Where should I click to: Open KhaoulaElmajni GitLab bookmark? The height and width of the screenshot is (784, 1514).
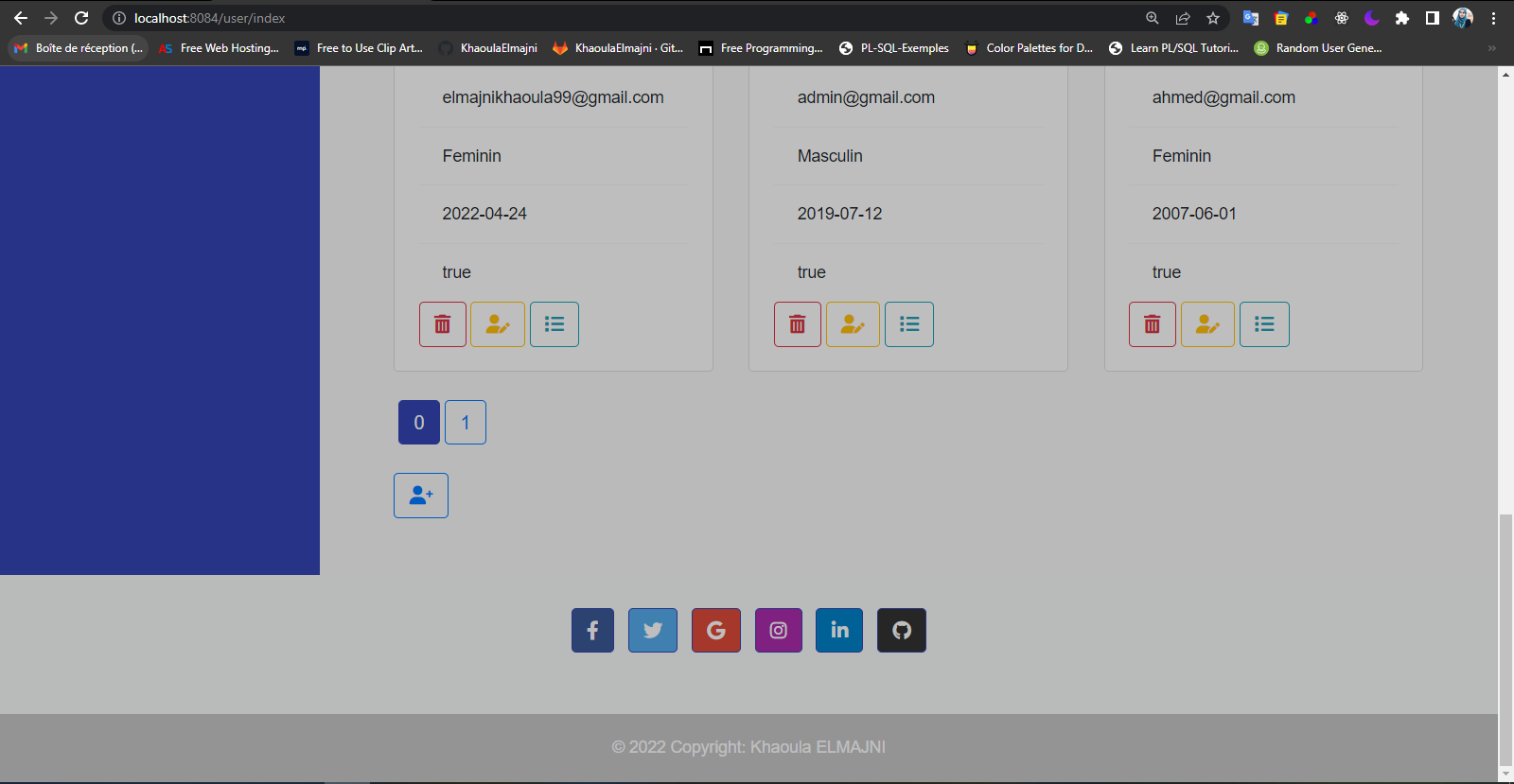tap(618, 48)
